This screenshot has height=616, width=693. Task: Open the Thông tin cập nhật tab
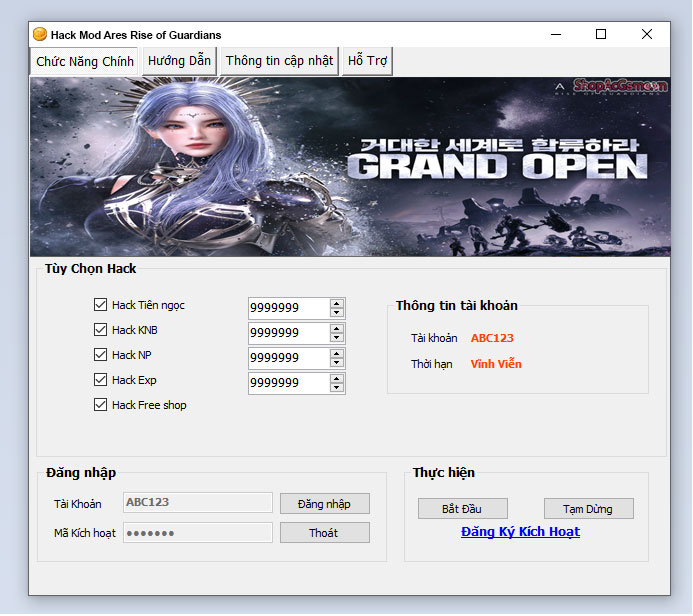tap(279, 61)
